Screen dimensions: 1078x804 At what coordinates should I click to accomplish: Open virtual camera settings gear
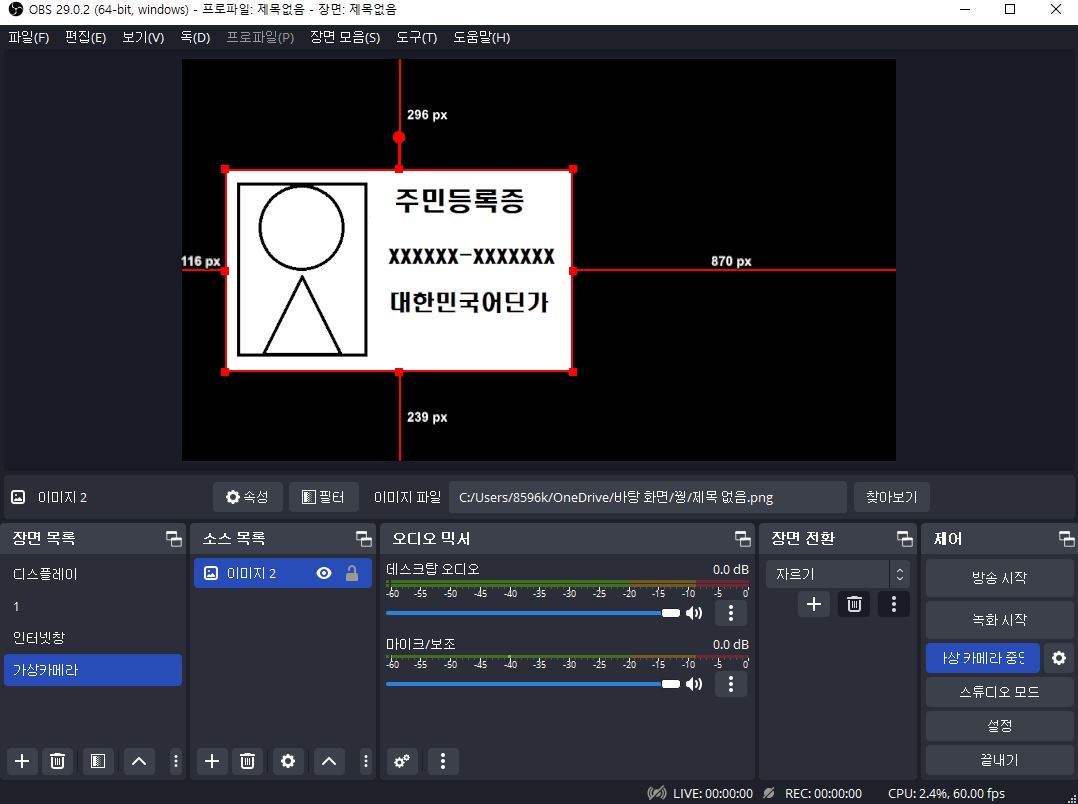coord(1059,658)
